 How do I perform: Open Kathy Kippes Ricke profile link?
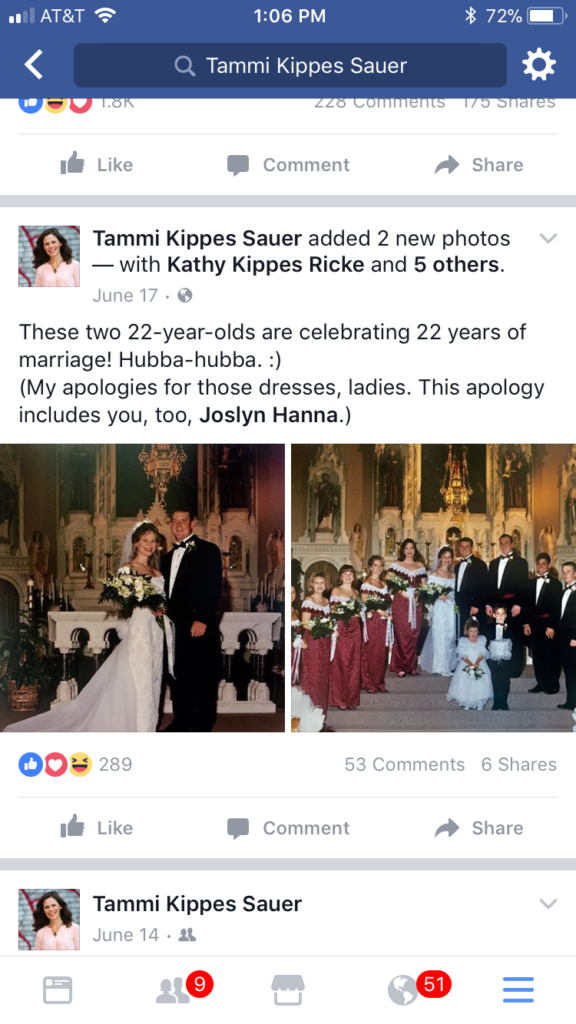(266, 264)
